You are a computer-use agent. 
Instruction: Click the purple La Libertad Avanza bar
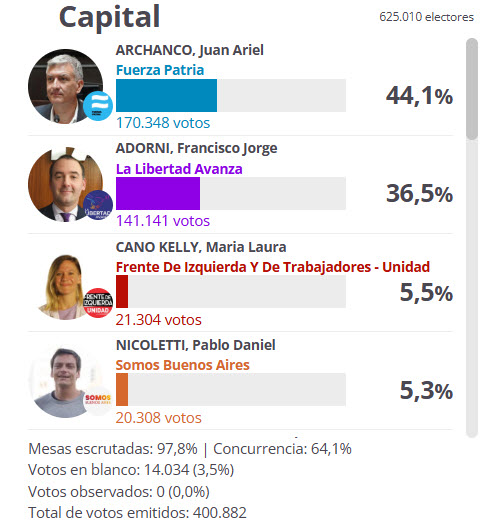pos(158,194)
